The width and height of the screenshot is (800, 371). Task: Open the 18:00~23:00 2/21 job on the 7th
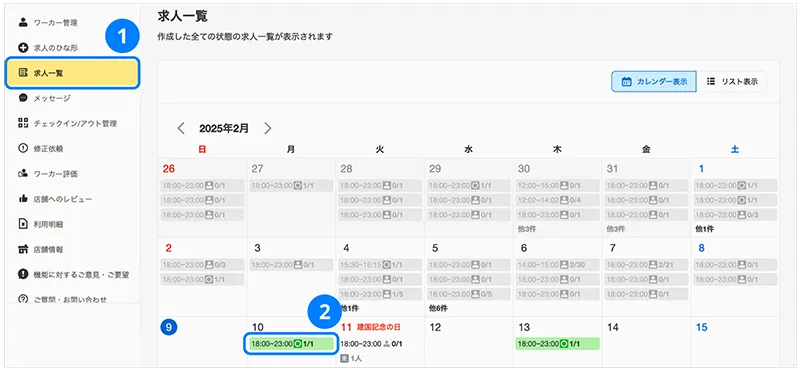[x=646, y=265]
